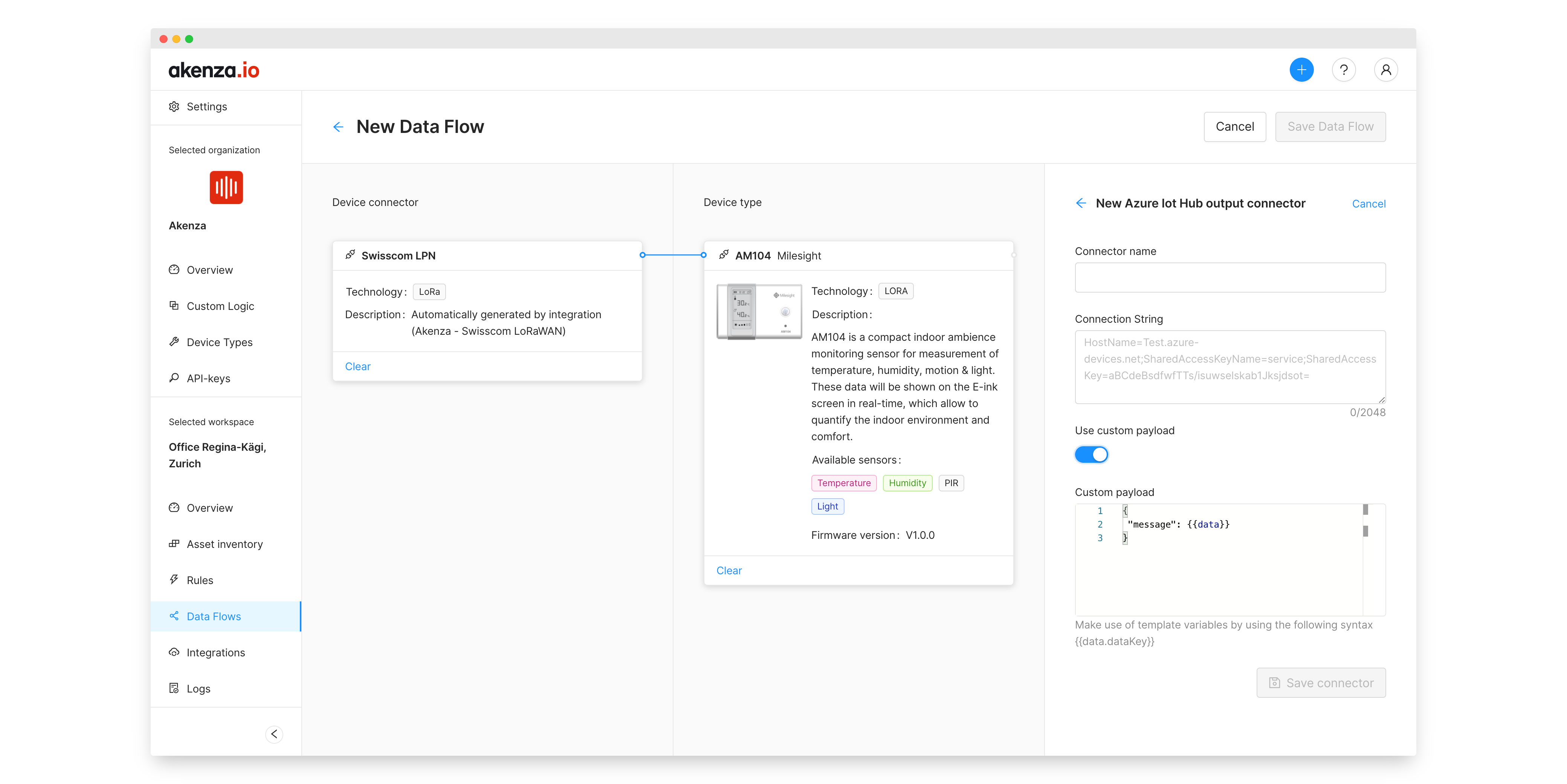The image size is (1567, 784).
Task: Click the Akenza organization name
Action: 187,226
